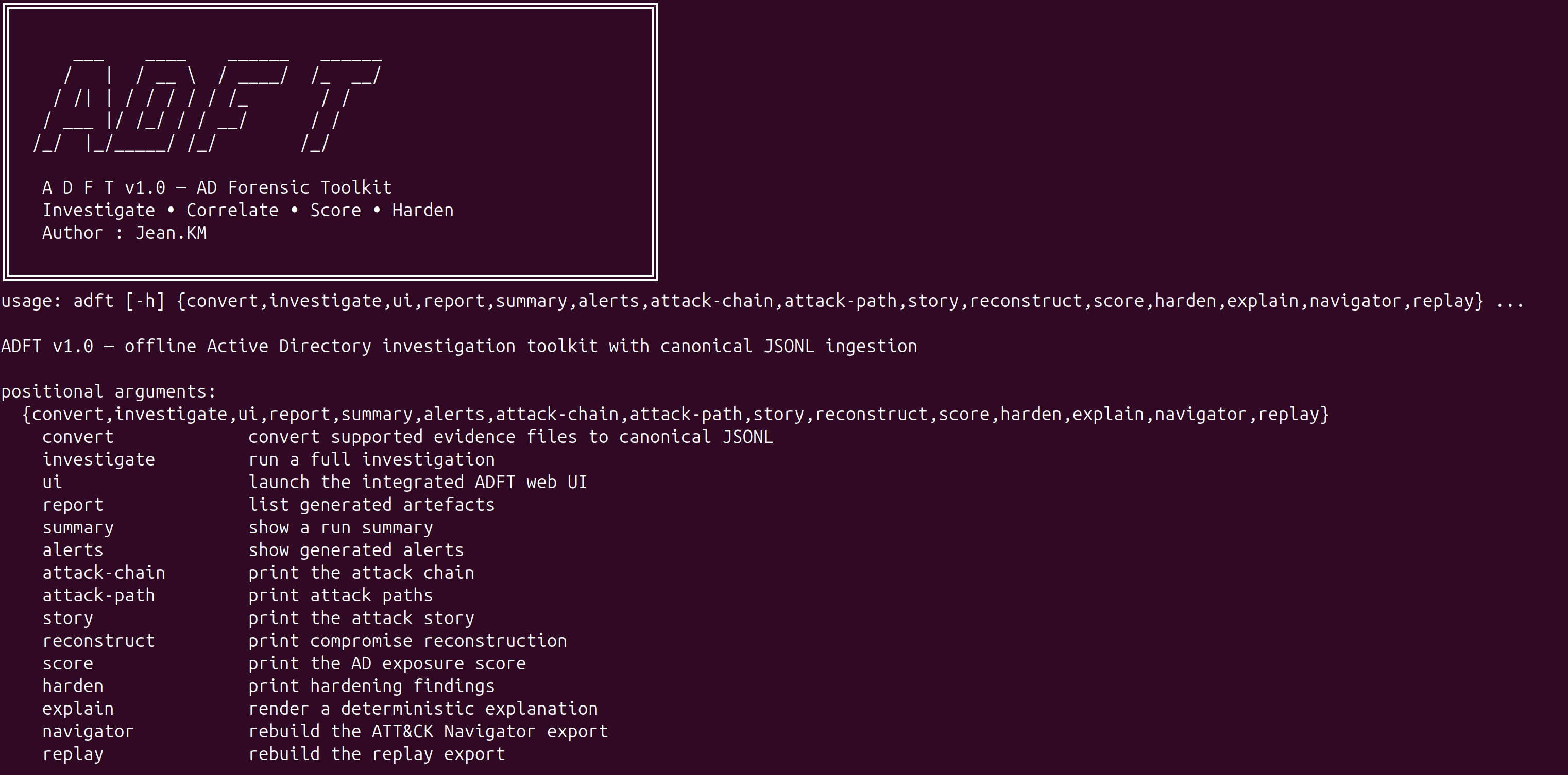Viewport: 1568px width, 775px height.
Task: Click the "run a full investigation" description
Action: [371, 459]
